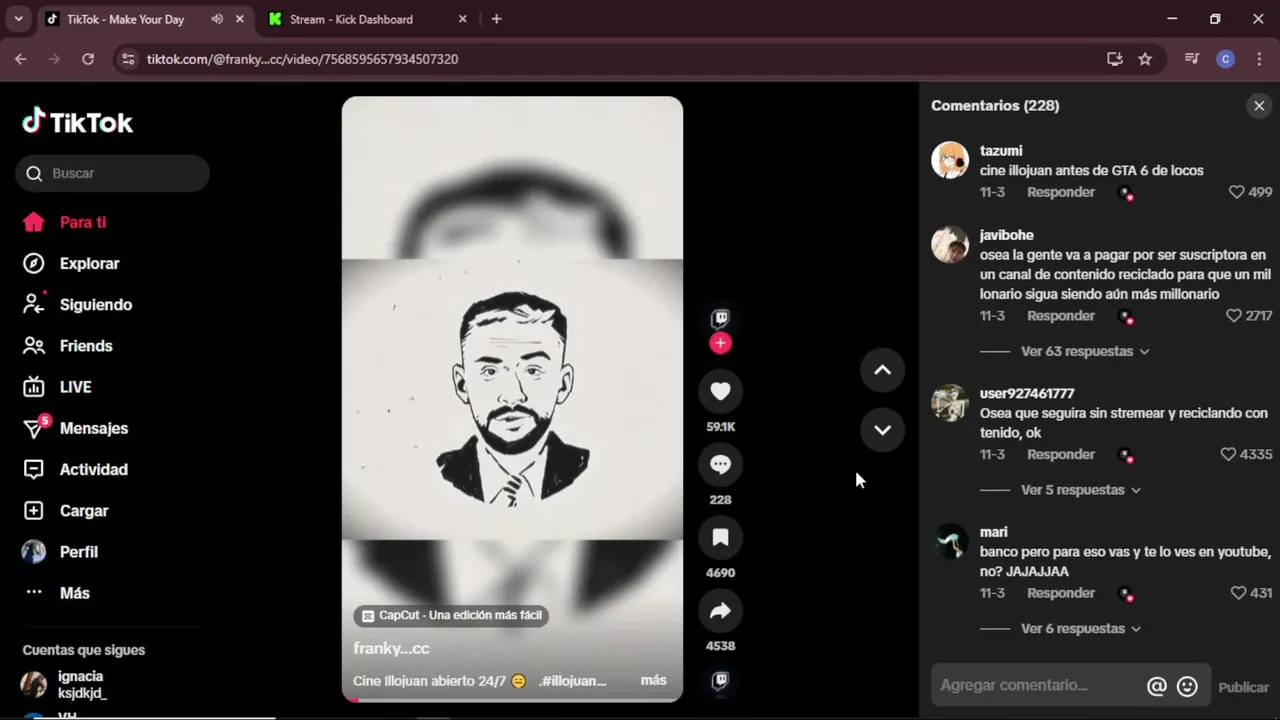Open the franky...cc creator name
This screenshot has width=1280, height=720.
391,649
